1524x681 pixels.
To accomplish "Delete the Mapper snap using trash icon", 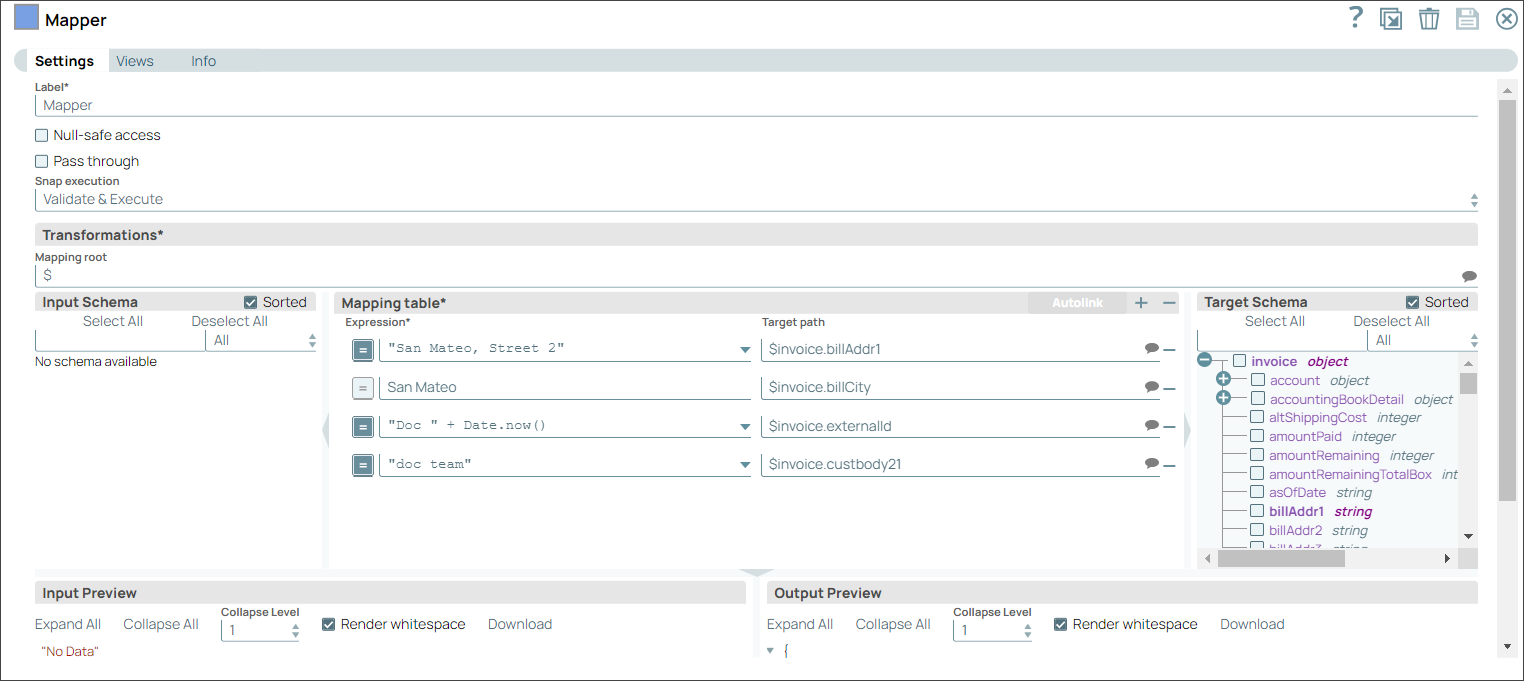I will point(1429,18).
